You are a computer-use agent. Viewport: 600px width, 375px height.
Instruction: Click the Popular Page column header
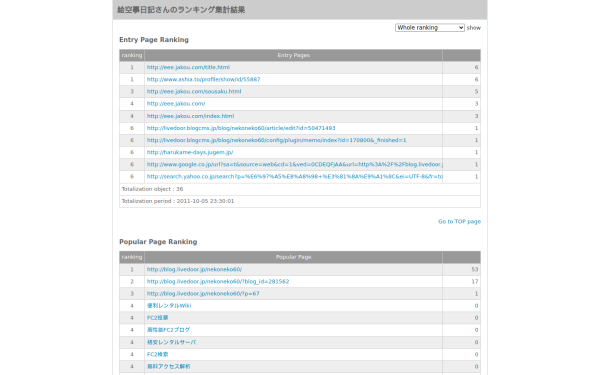tap(293, 257)
